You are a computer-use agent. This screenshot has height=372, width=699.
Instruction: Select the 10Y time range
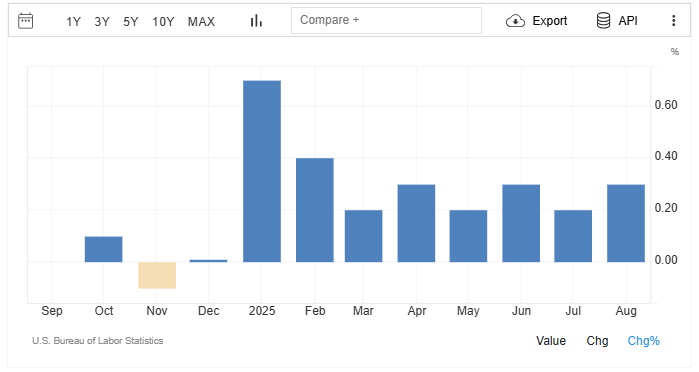point(163,21)
